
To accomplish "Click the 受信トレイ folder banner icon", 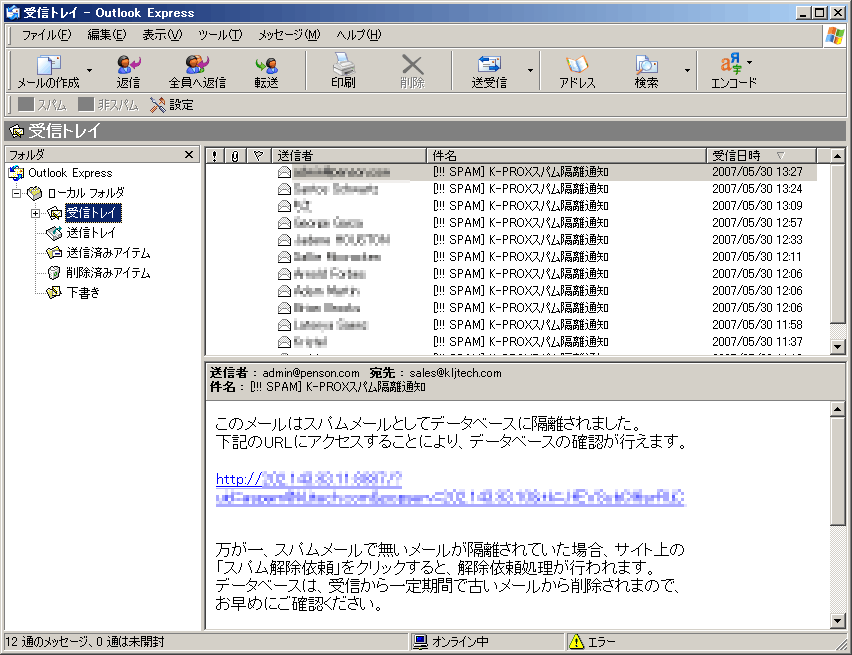I will (x=17, y=131).
